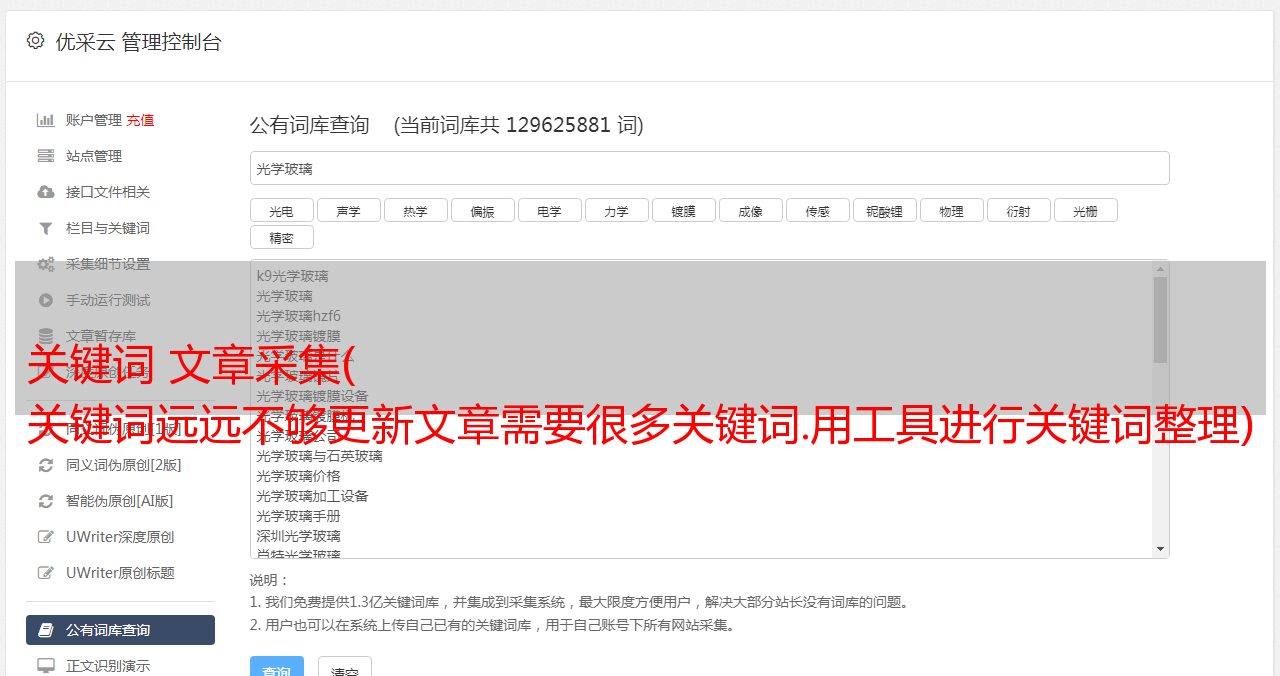Screen dimensions: 1280x676
Task: Click the 镀膜 tag button
Action: 683,210
